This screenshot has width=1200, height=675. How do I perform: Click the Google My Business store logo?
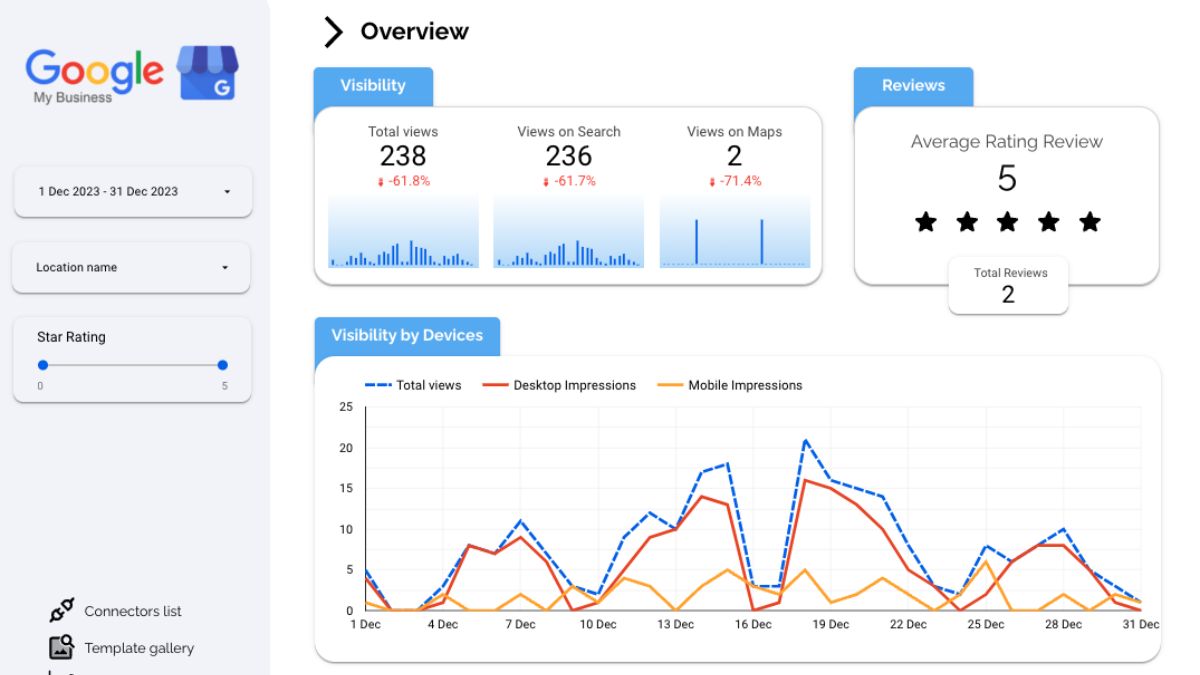click(210, 72)
